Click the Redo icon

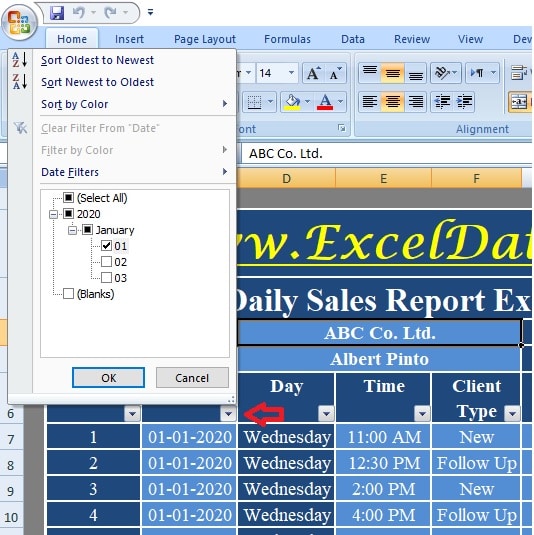pos(111,13)
